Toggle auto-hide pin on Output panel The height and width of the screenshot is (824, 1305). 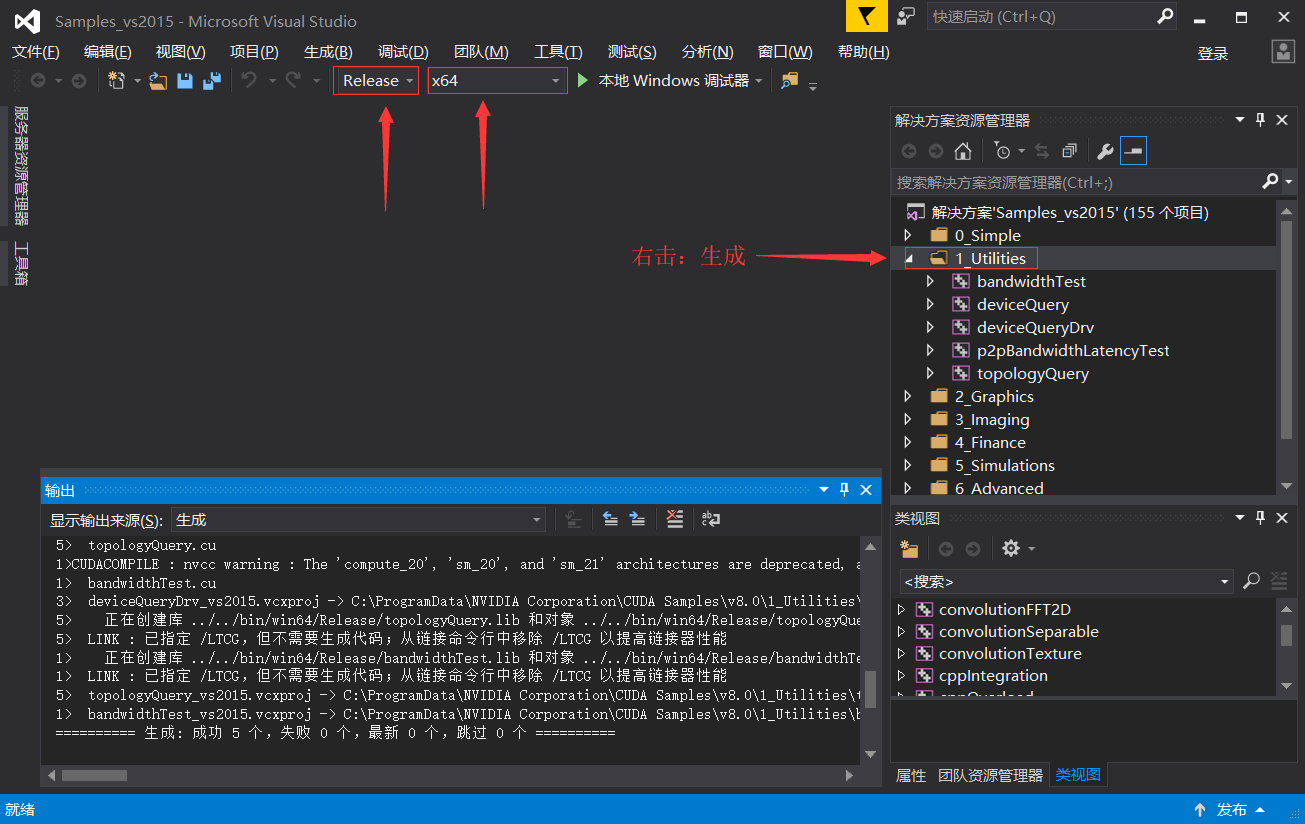point(844,490)
